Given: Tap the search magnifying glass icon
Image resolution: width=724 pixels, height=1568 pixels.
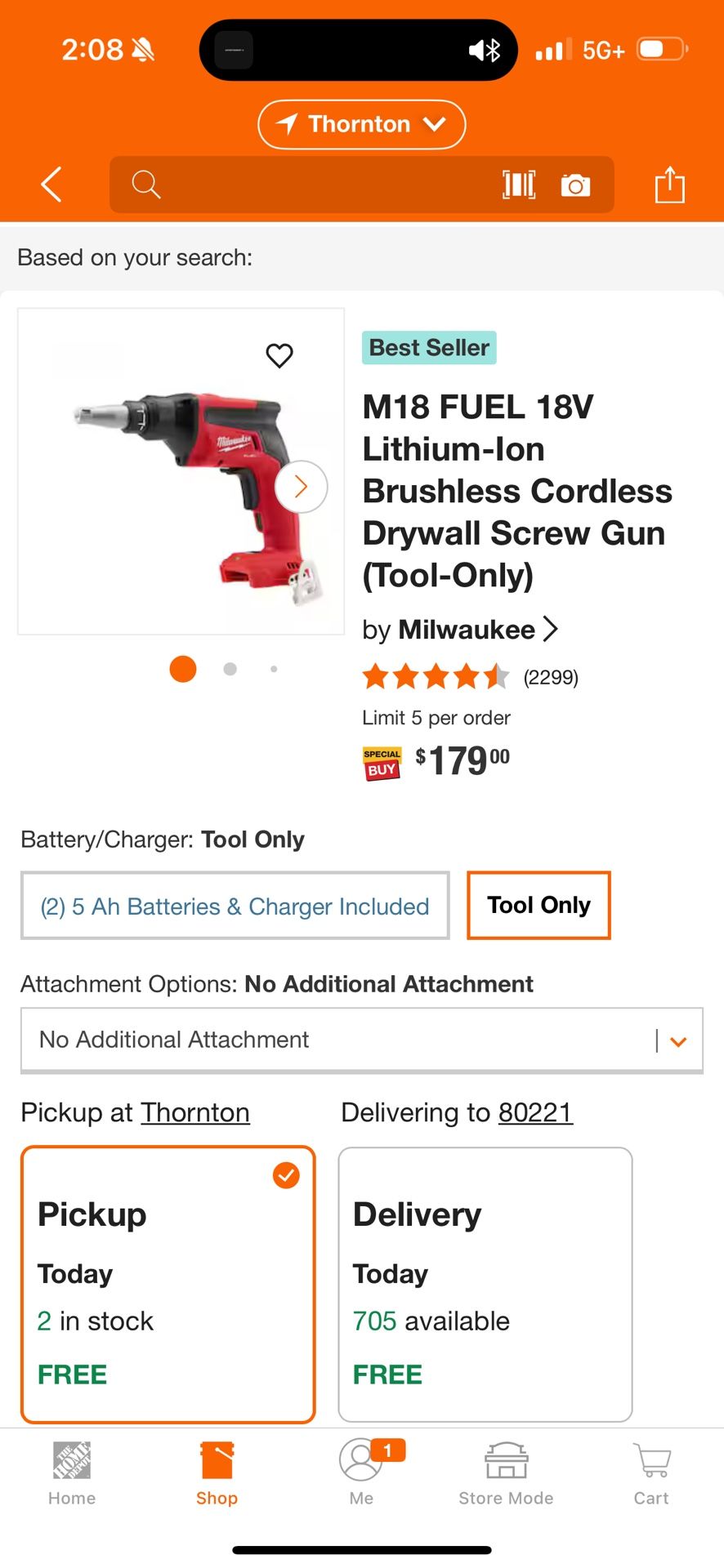Looking at the screenshot, I should point(146,185).
